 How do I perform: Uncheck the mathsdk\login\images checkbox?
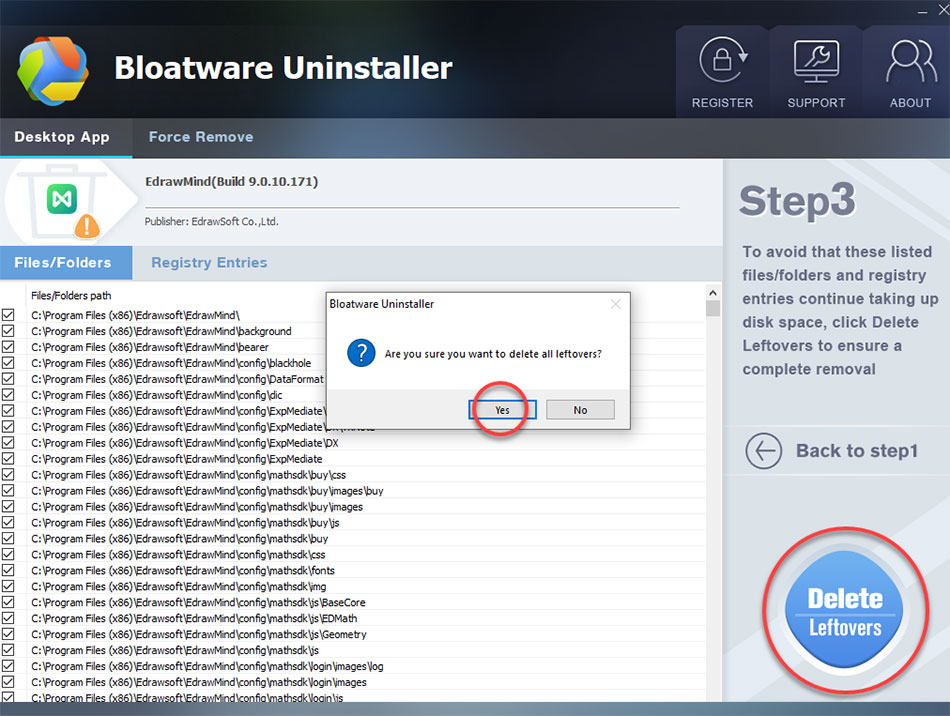[x=8, y=682]
